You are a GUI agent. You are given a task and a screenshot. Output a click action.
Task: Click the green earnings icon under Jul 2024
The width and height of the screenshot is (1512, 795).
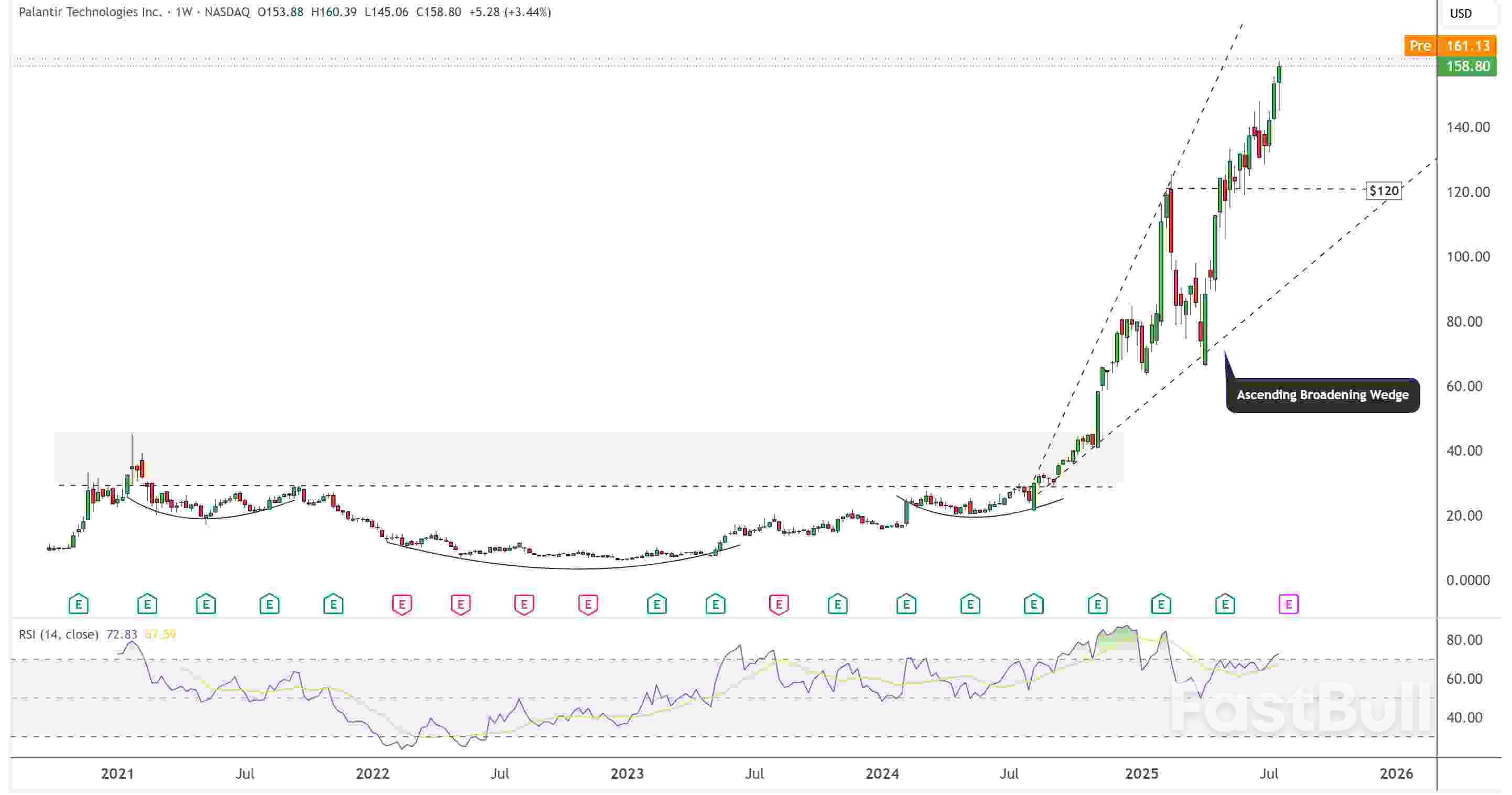(1034, 603)
